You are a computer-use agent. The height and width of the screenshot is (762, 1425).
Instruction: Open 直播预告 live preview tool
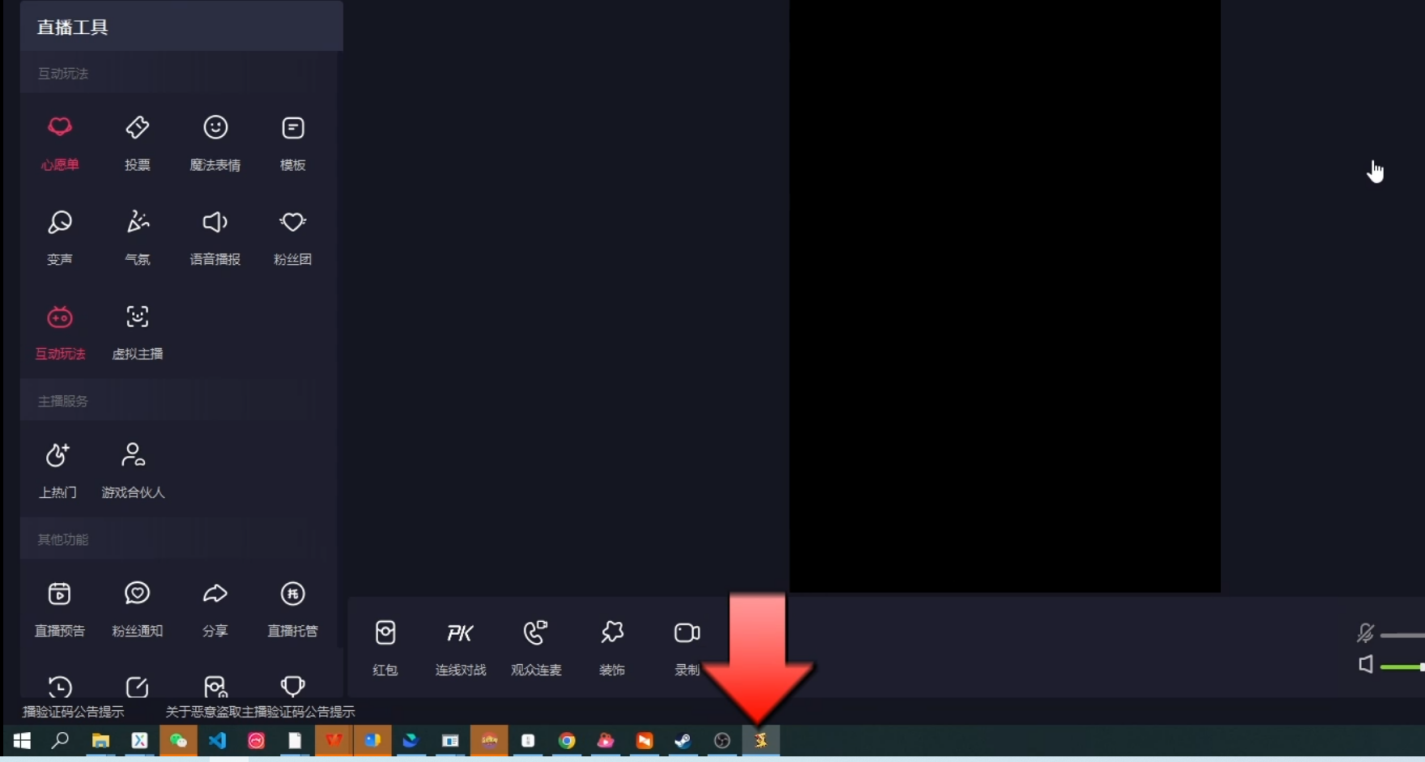point(60,608)
